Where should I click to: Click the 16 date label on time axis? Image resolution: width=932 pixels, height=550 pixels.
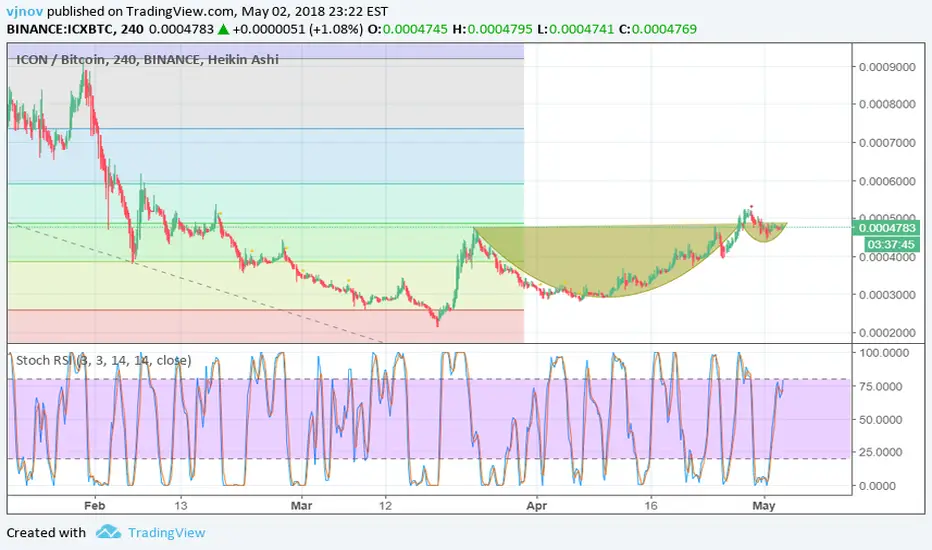(x=651, y=506)
